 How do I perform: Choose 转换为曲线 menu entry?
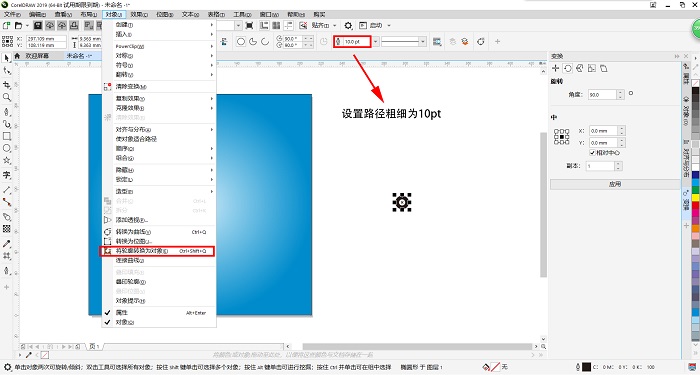159,232
